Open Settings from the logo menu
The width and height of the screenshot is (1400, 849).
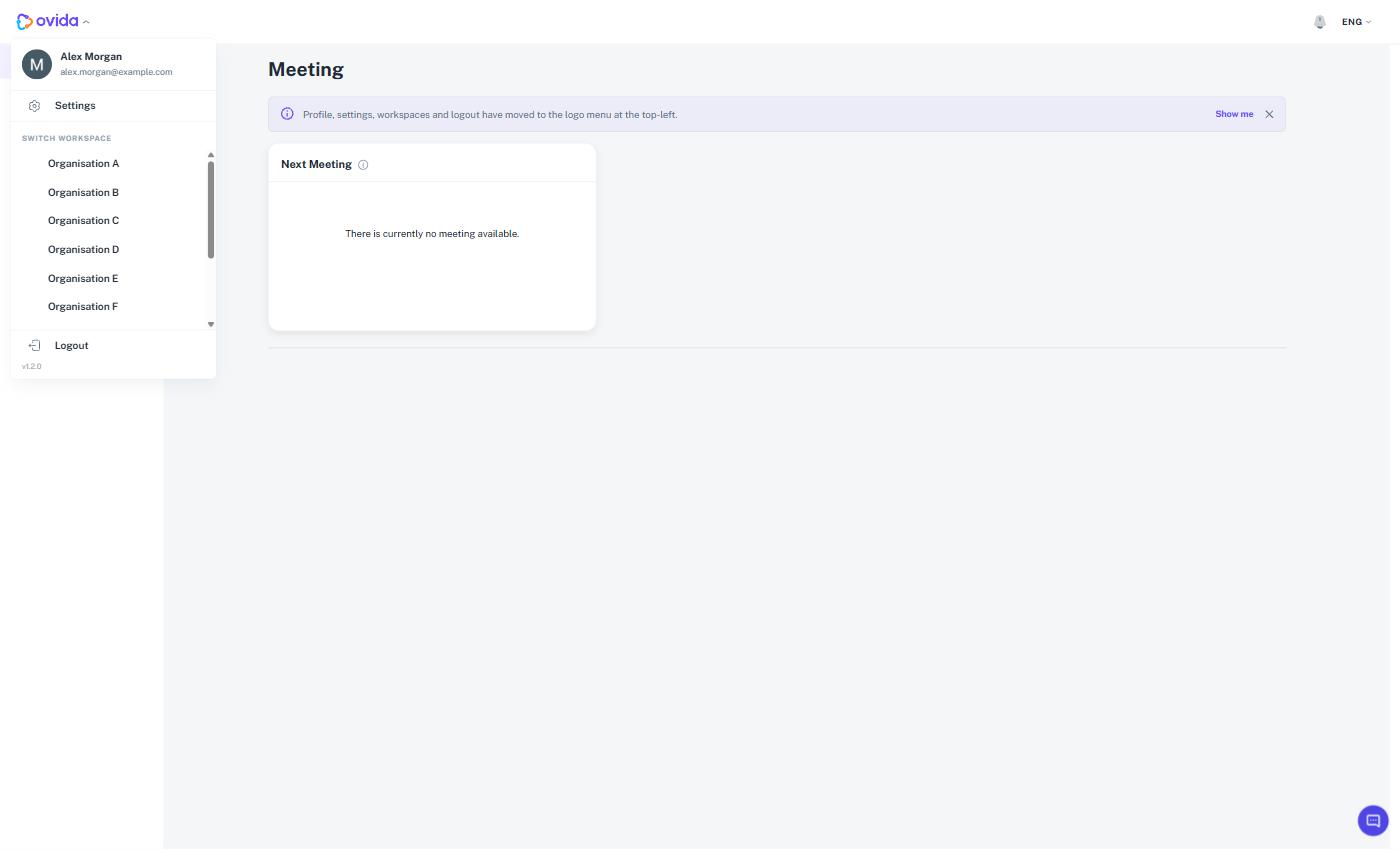click(x=113, y=106)
